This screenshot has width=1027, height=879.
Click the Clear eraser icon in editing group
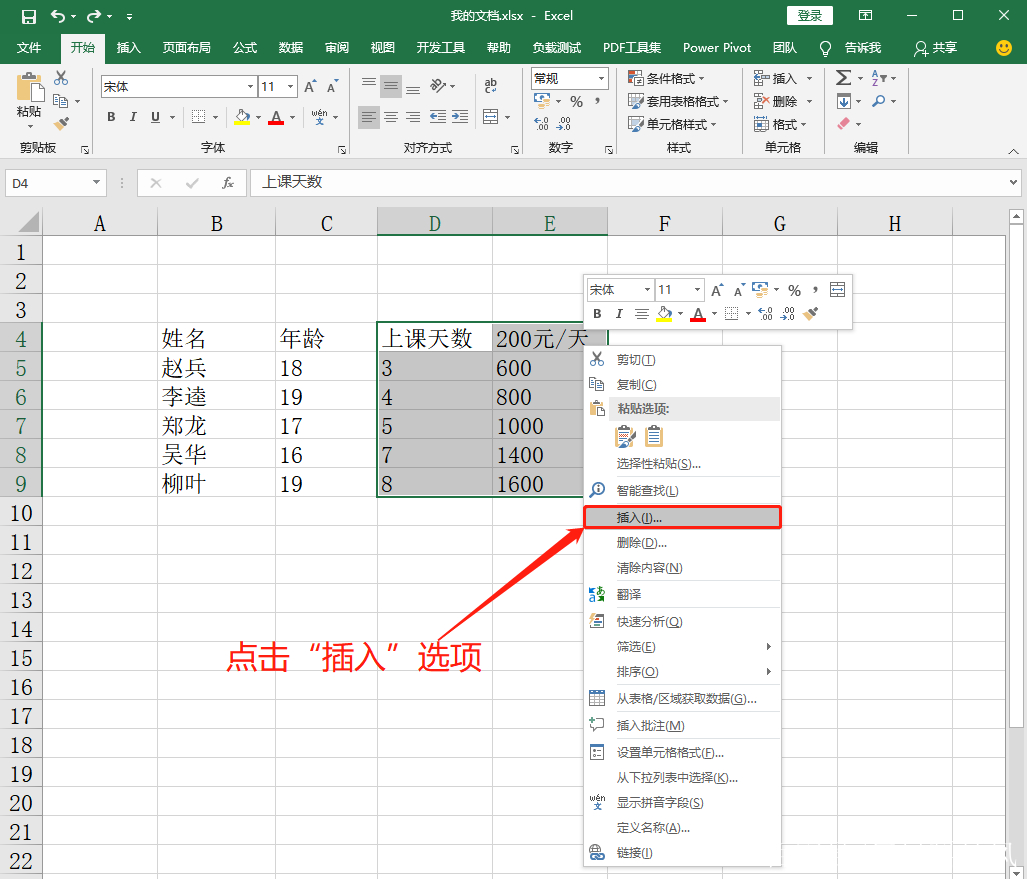pos(844,123)
